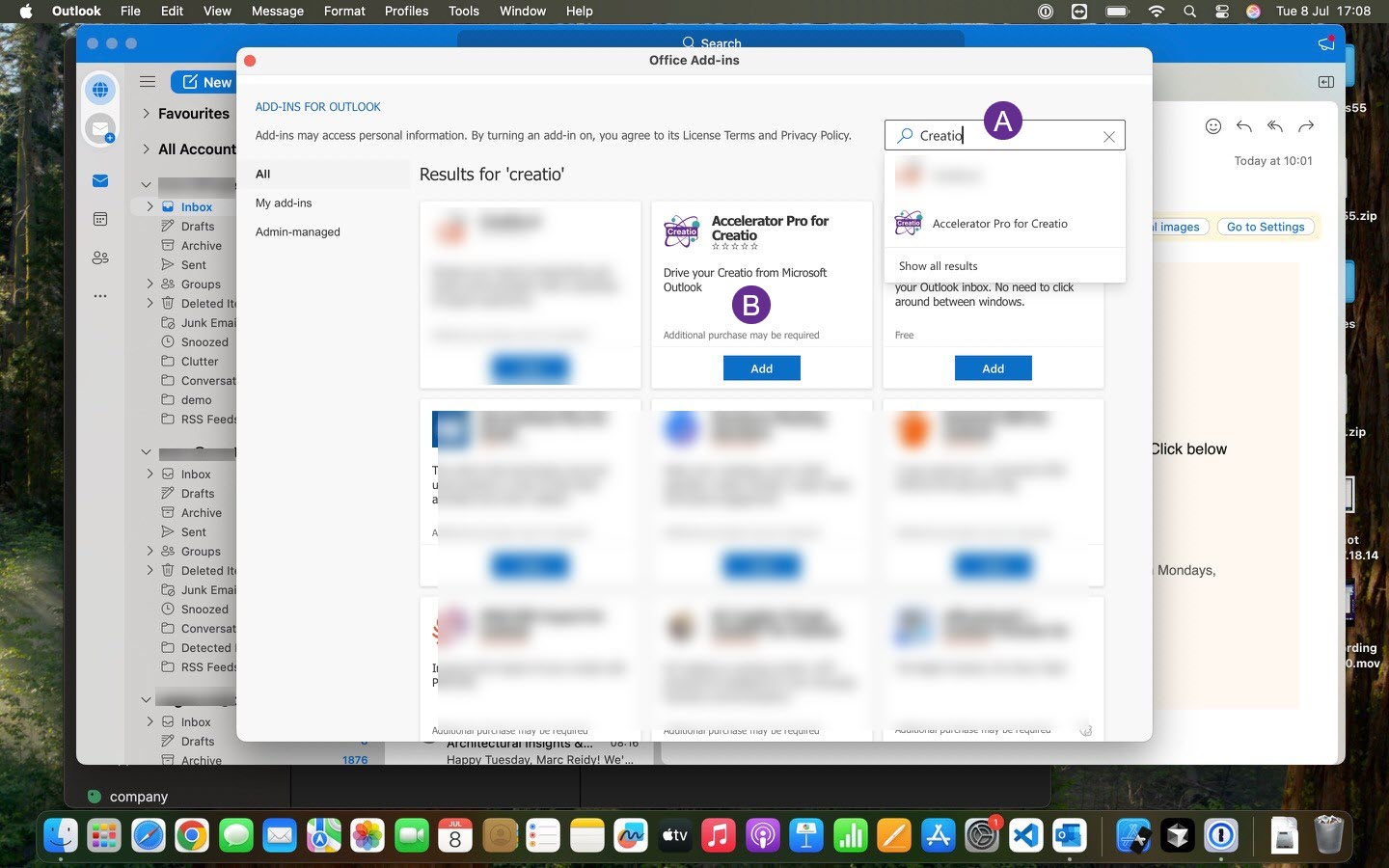Click the Forward arrow in reading pane
Image resolution: width=1389 pixels, height=868 pixels.
(x=1306, y=126)
